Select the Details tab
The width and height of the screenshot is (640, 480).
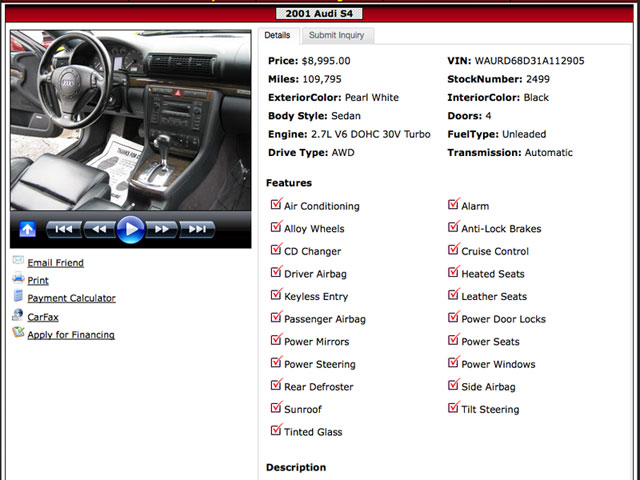point(277,35)
